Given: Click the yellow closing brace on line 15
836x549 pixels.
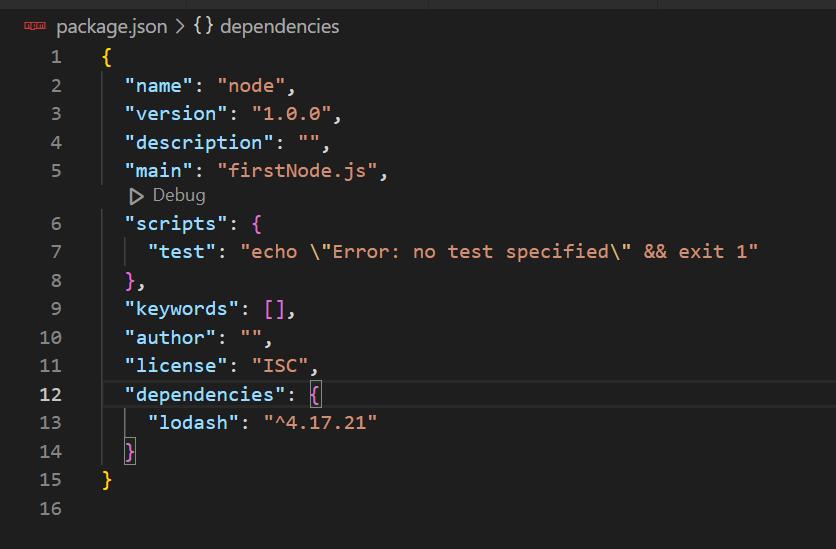Looking at the screenshot, I should pos(107,480).
